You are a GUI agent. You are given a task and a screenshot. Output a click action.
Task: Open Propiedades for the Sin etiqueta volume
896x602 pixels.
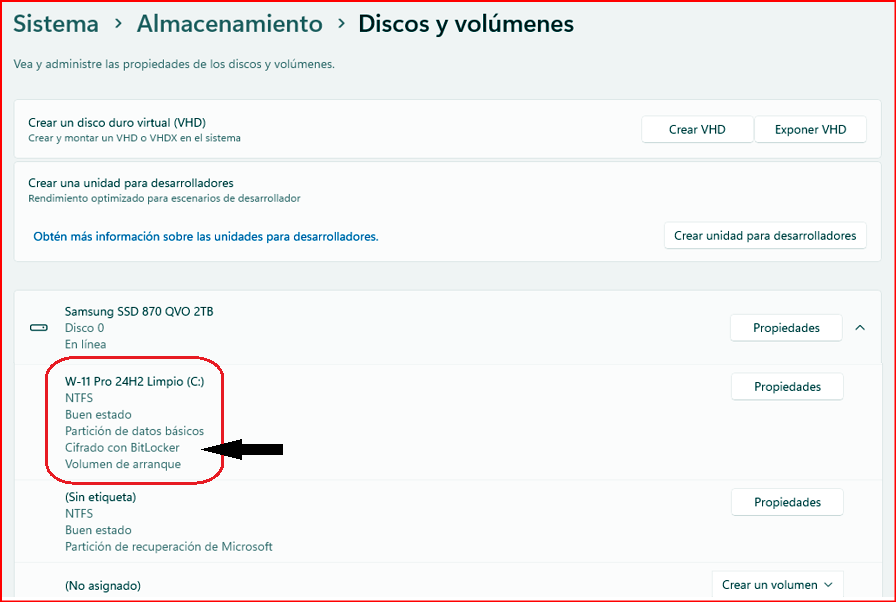[x=787, y=502]
